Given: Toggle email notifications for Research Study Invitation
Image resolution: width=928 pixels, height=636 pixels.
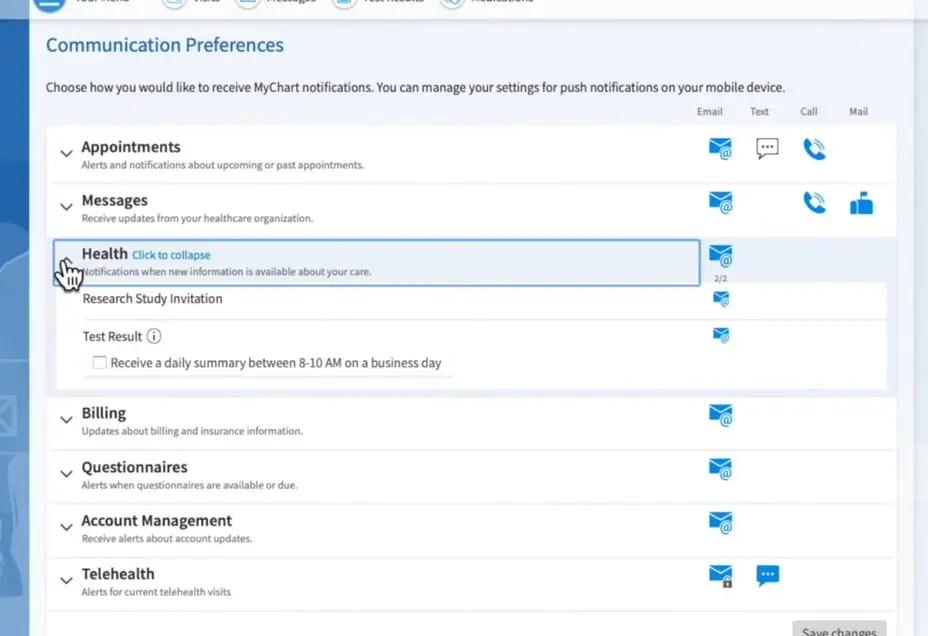Looking at the screenshot, I should (721, 298).
